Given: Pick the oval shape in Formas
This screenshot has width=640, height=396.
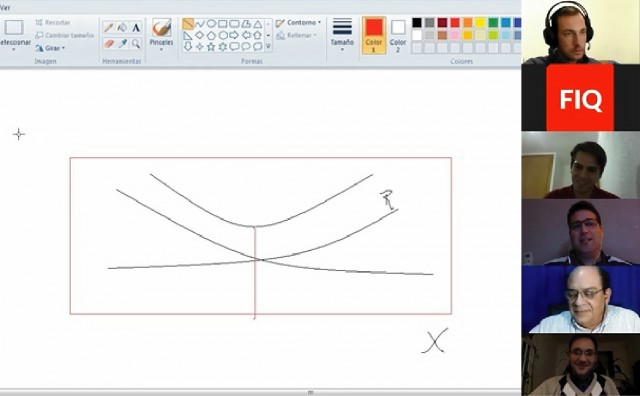Looking at the screenshot, I should coord(211,24).
